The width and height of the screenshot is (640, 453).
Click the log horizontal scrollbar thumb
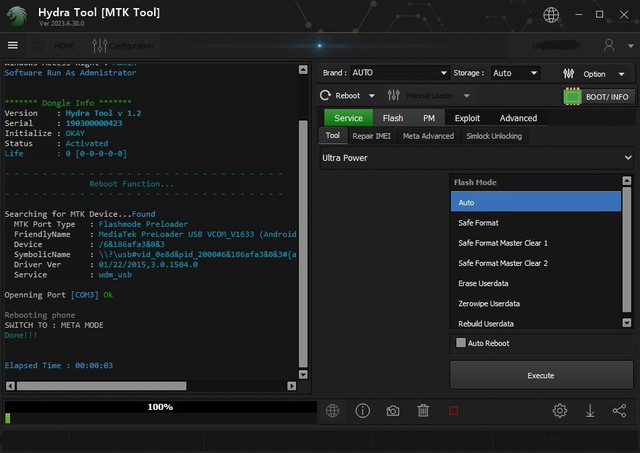pyautogui.click(x=101, y=386)
